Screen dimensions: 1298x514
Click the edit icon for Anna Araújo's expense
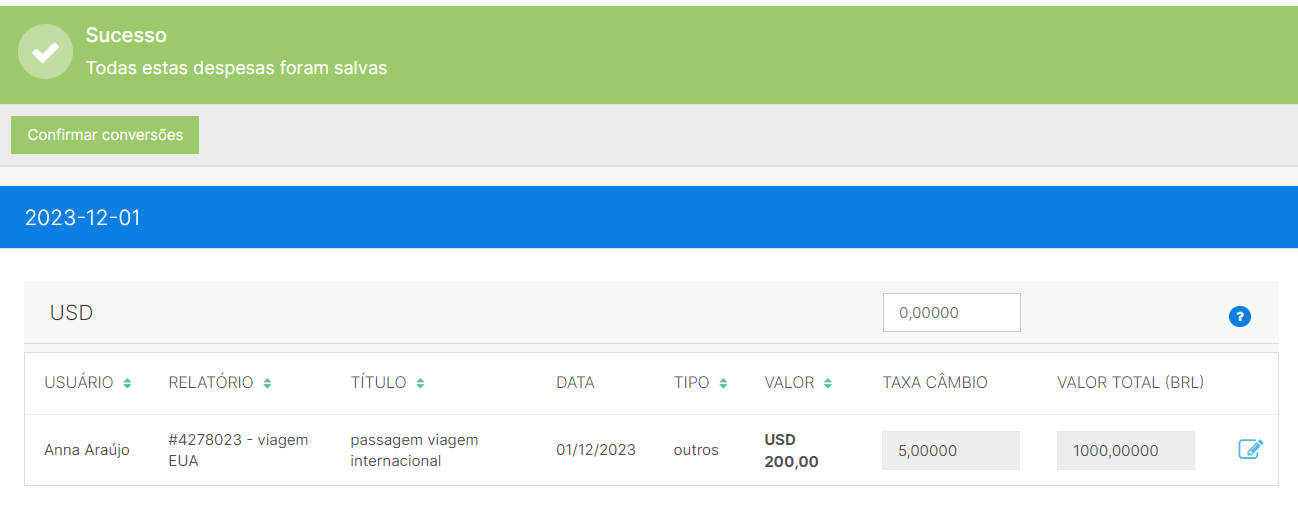[1250, 449]
